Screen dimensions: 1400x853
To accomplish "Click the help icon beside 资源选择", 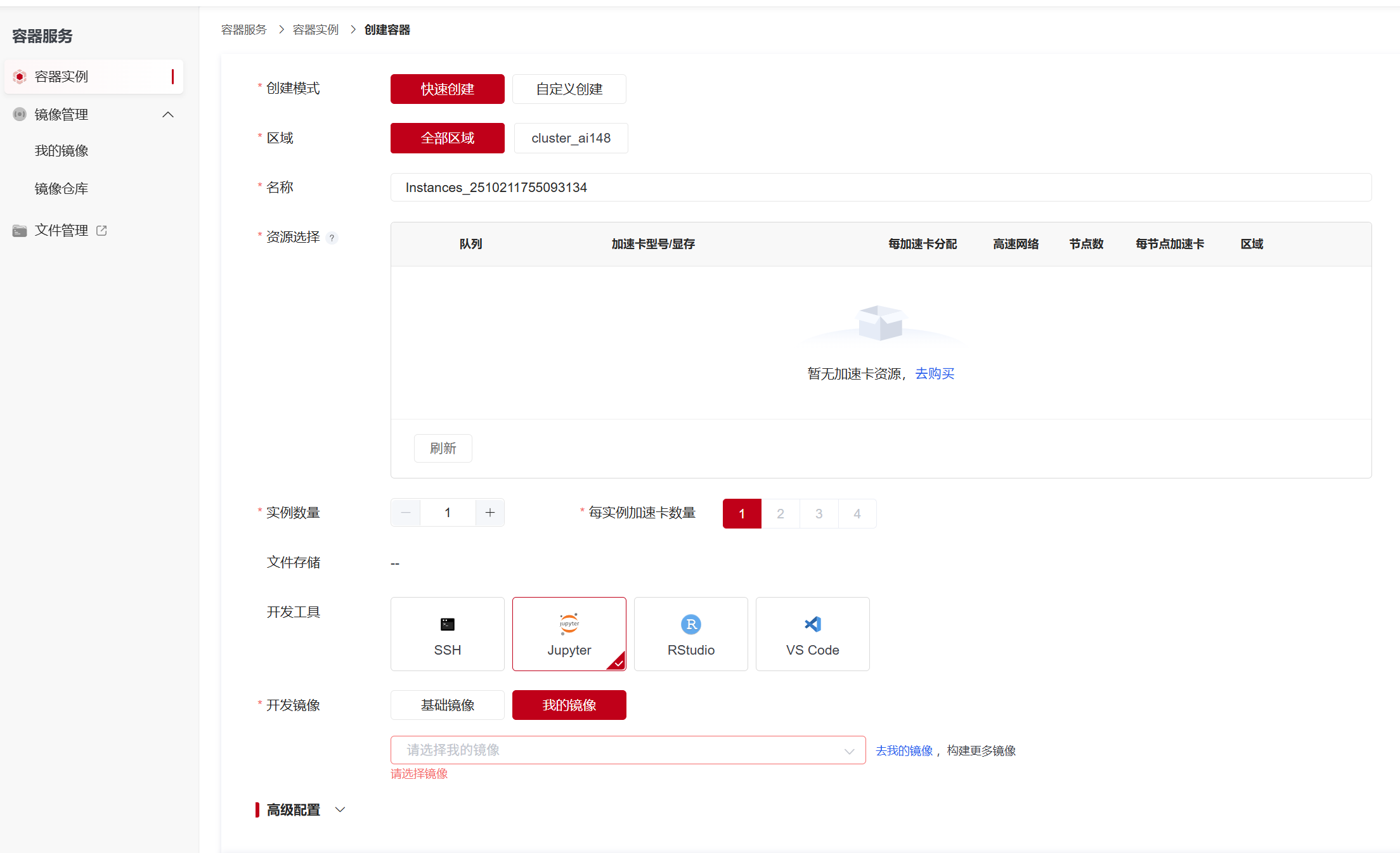I will (332, 238).
